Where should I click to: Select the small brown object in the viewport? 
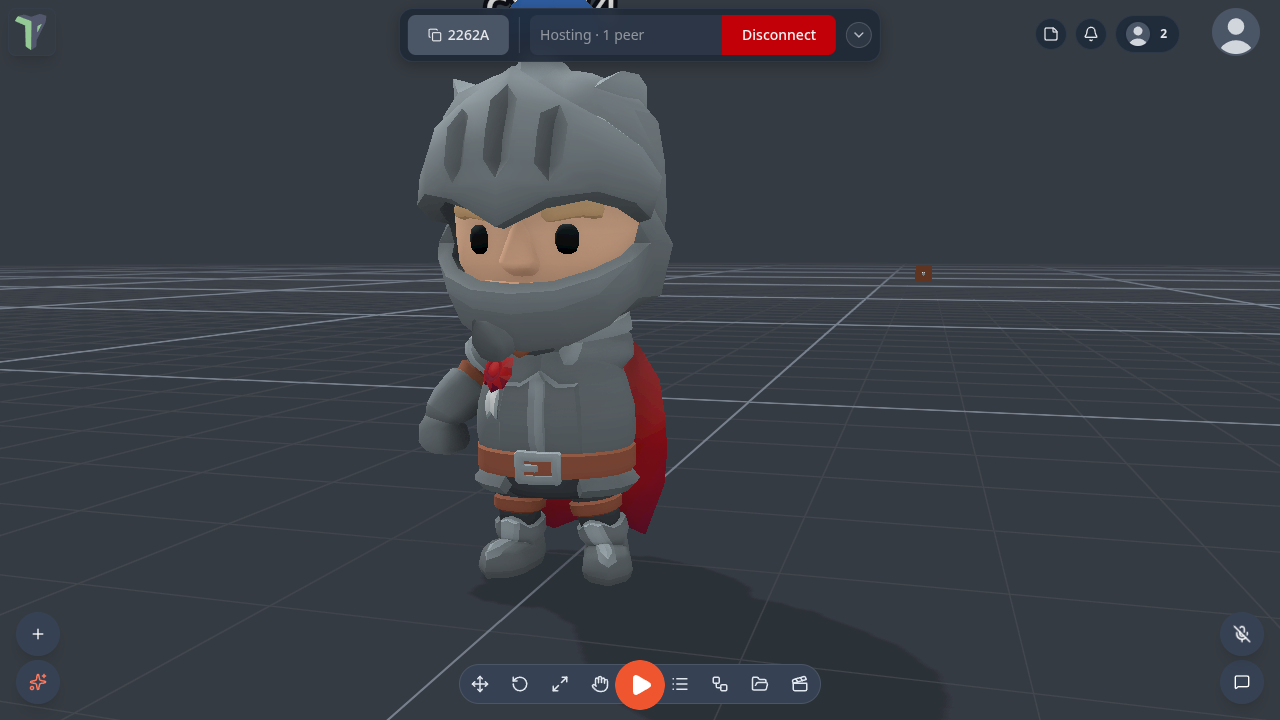[923, 273]
